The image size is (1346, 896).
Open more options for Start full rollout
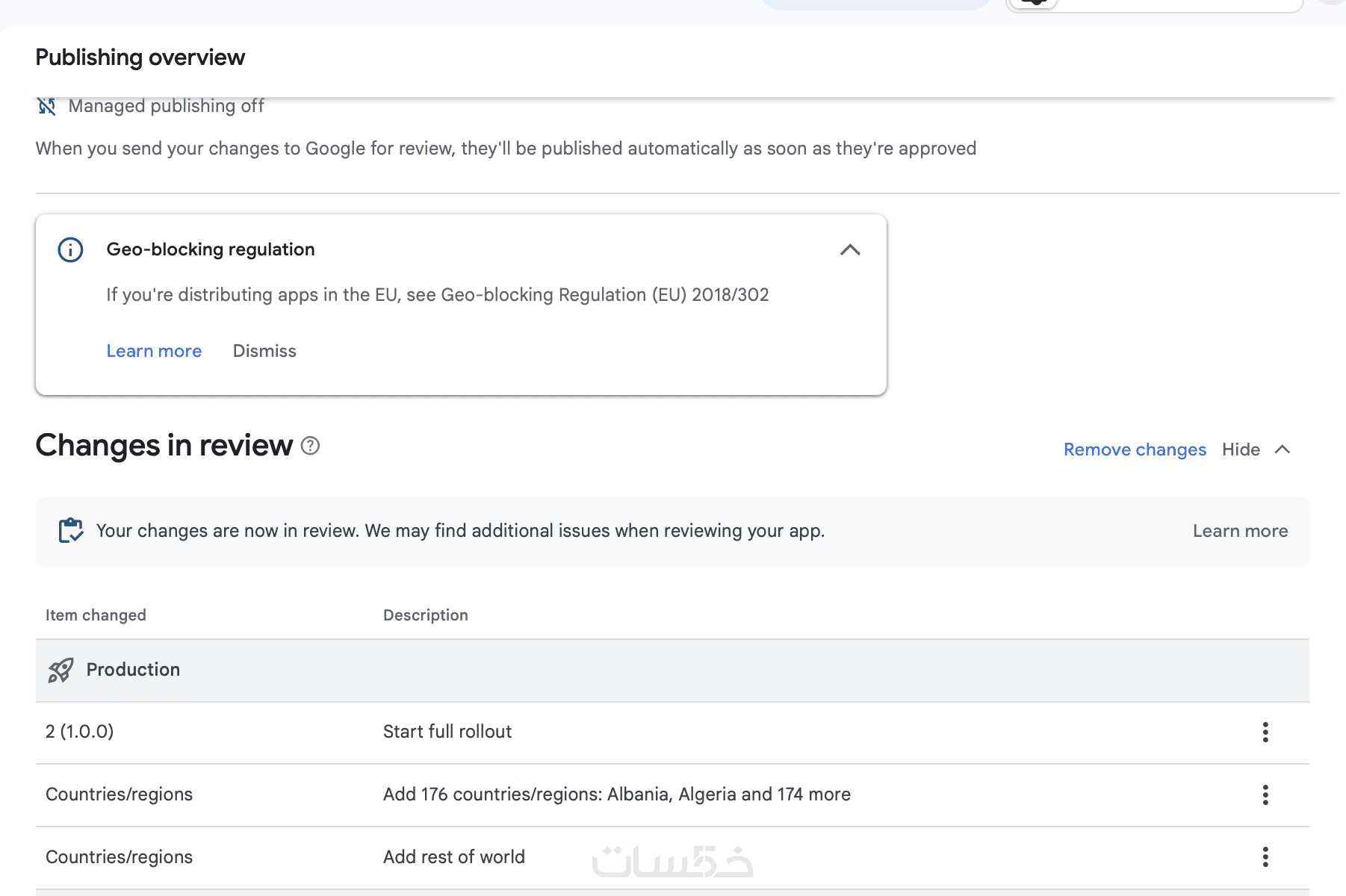[x=1265, y=732]
